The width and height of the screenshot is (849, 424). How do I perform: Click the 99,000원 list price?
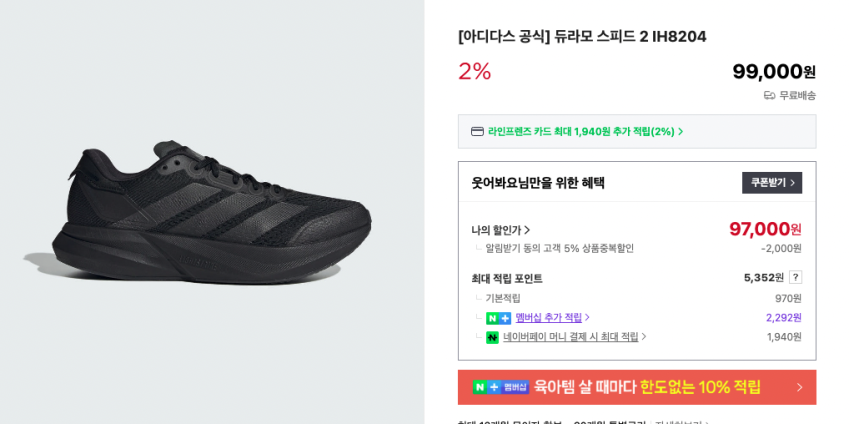coord(773,71)
